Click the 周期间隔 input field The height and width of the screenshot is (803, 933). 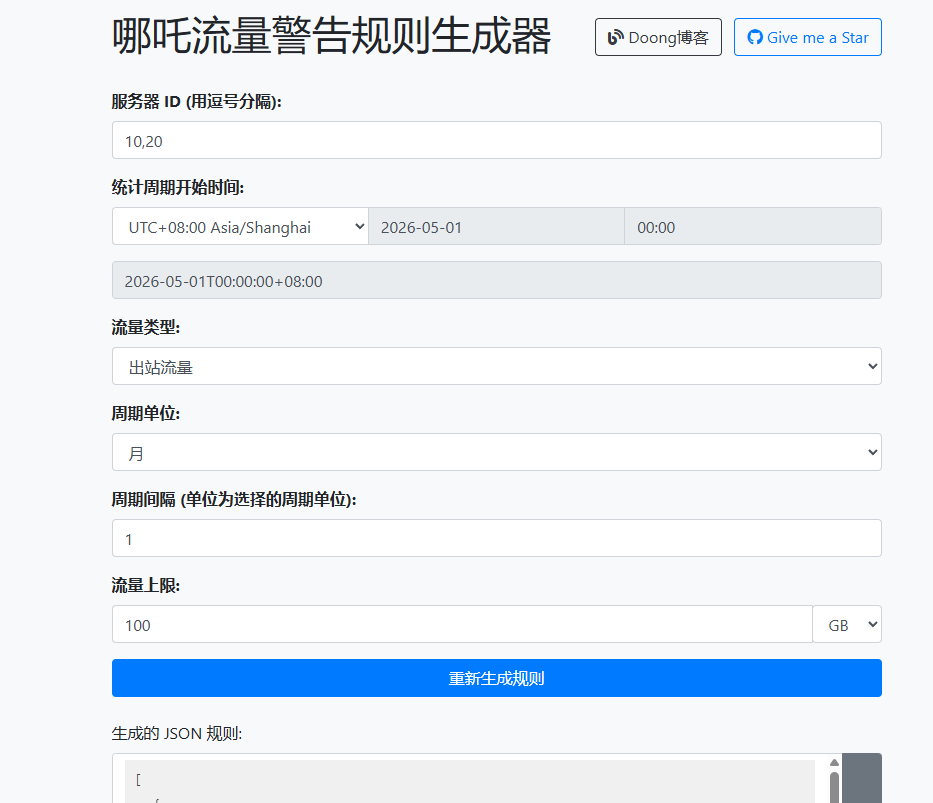click(497, 538)
